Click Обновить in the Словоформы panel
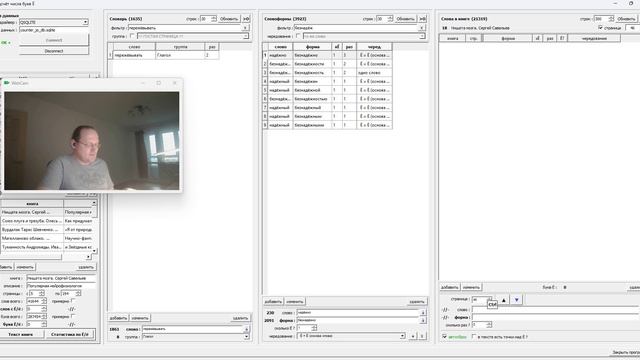 coord(405,19)
